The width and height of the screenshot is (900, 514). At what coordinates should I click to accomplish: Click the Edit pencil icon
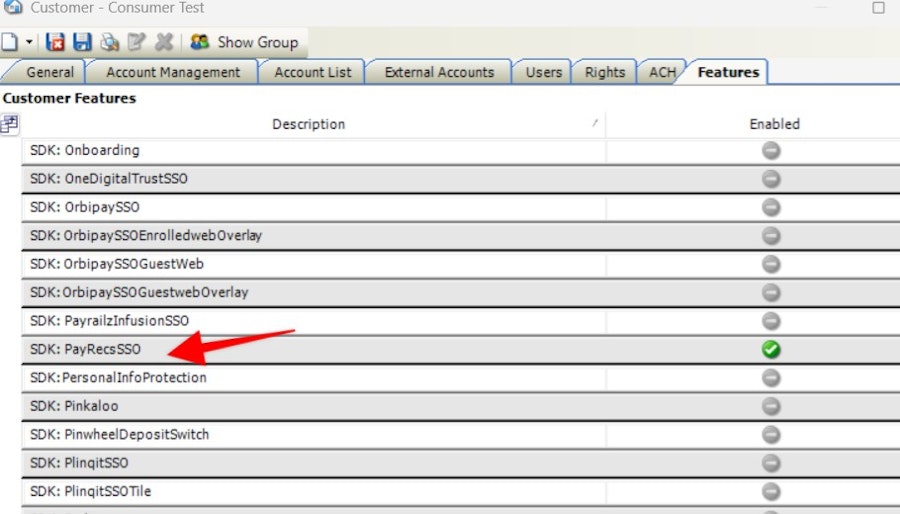tap(136, 42)
